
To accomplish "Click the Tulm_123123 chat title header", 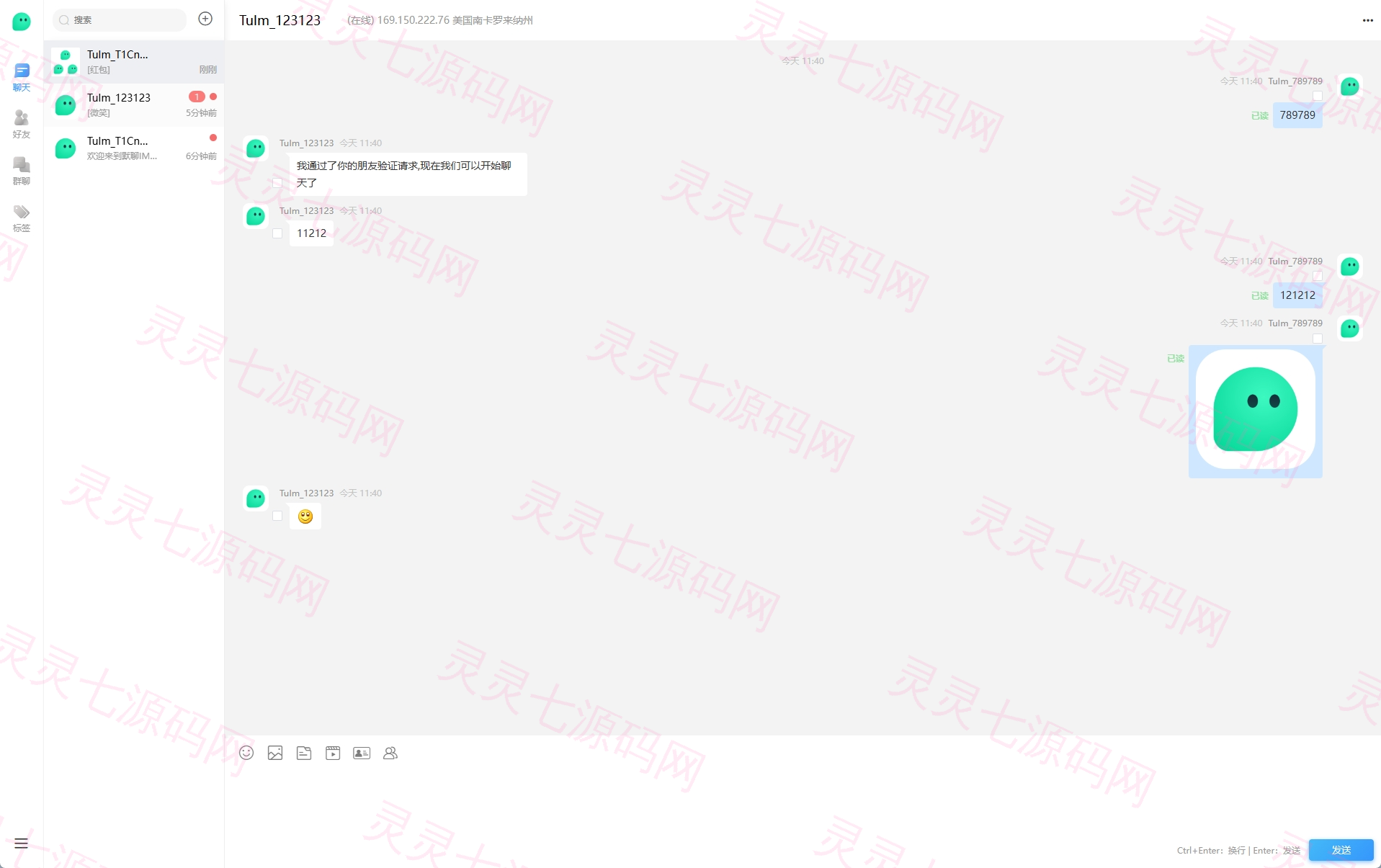I will point(280,20).
